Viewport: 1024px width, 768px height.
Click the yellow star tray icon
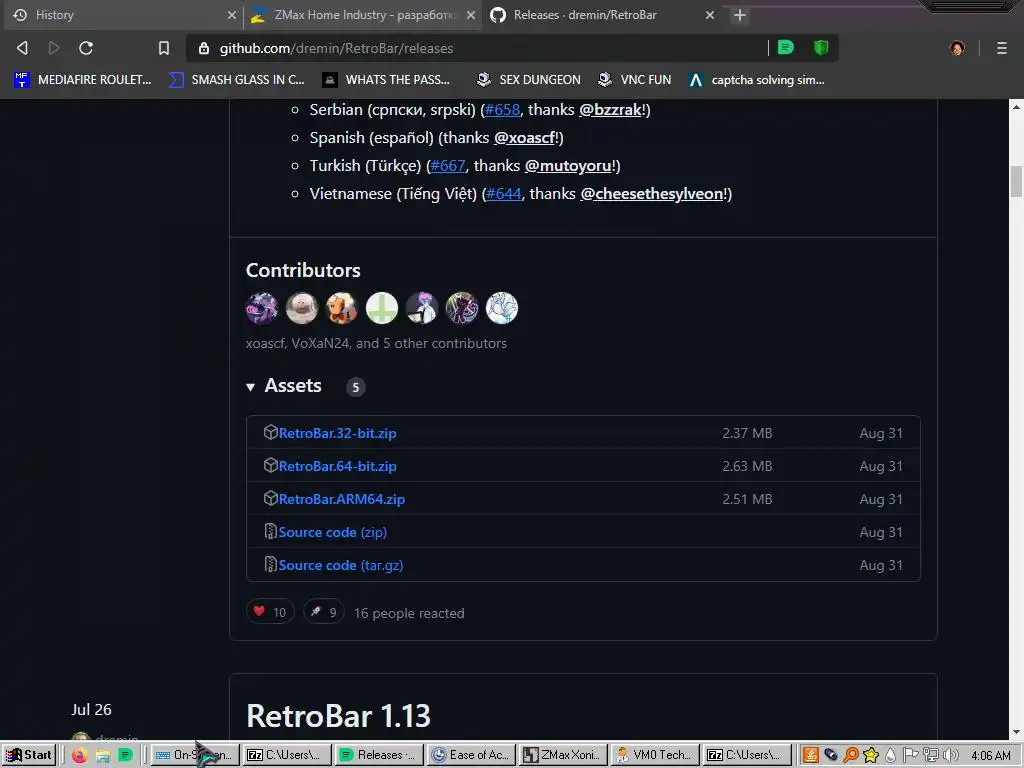pos(871,755)
